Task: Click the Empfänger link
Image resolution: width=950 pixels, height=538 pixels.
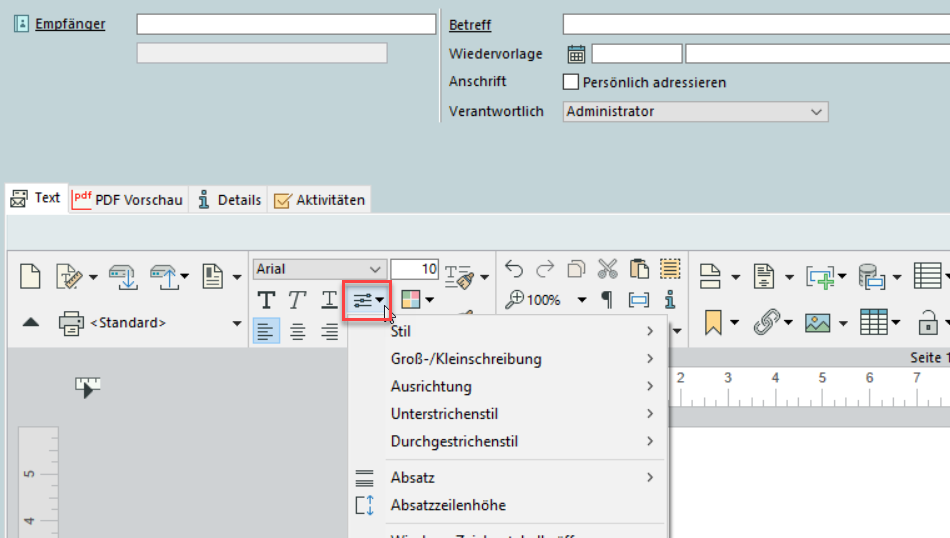Action: 70,24
